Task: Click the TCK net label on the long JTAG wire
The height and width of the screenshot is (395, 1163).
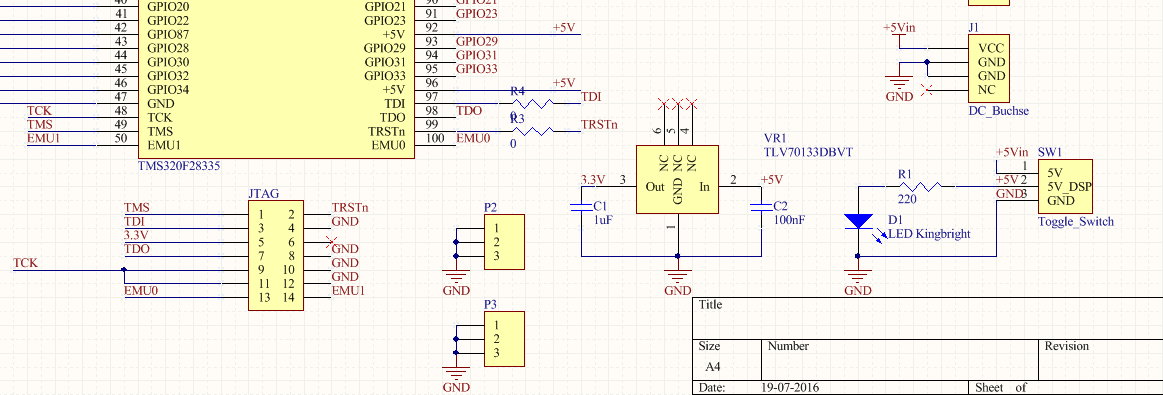Action: (25, 263)
